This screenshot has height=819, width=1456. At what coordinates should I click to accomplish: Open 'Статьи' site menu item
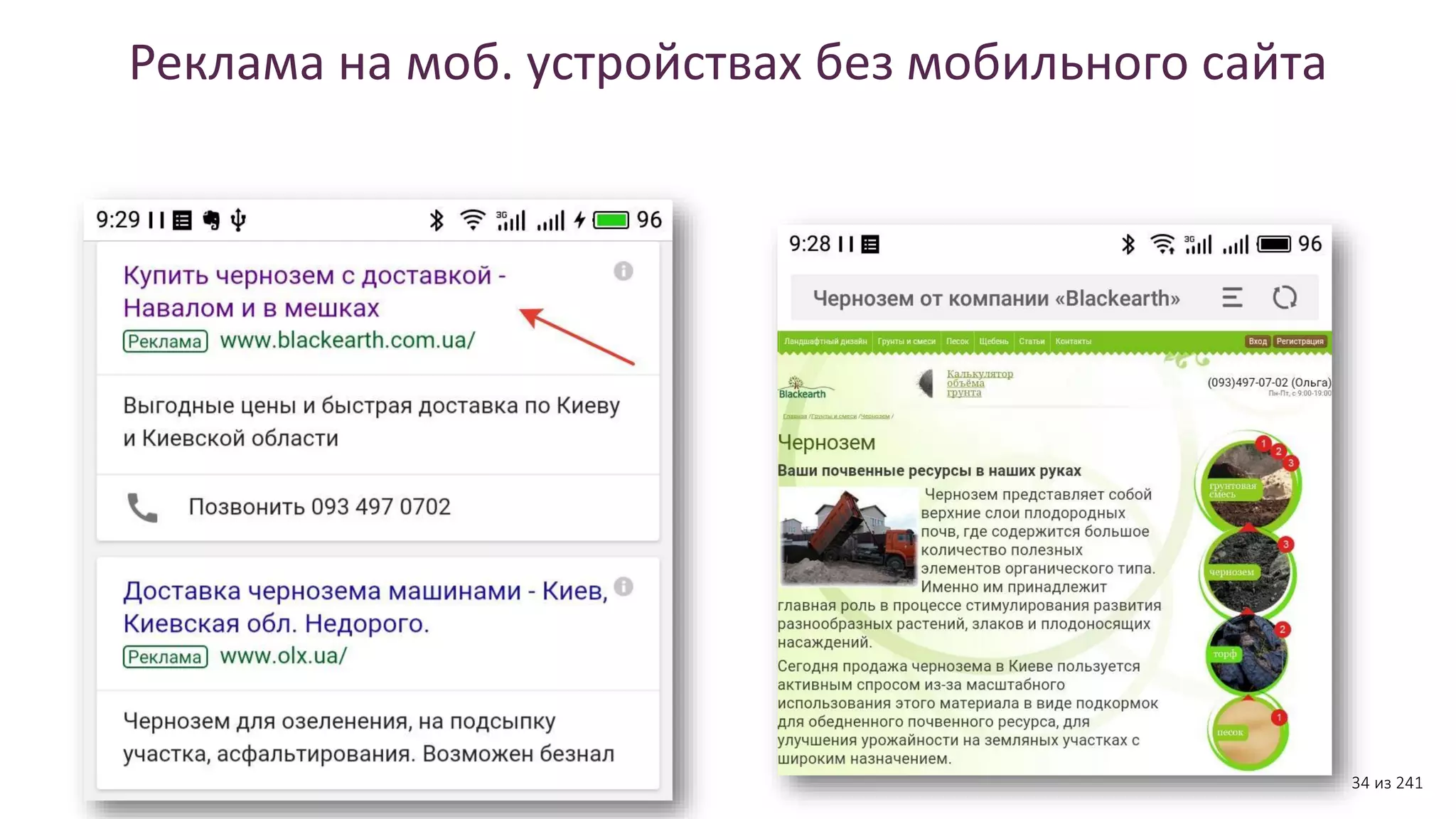coord(1032,341)
